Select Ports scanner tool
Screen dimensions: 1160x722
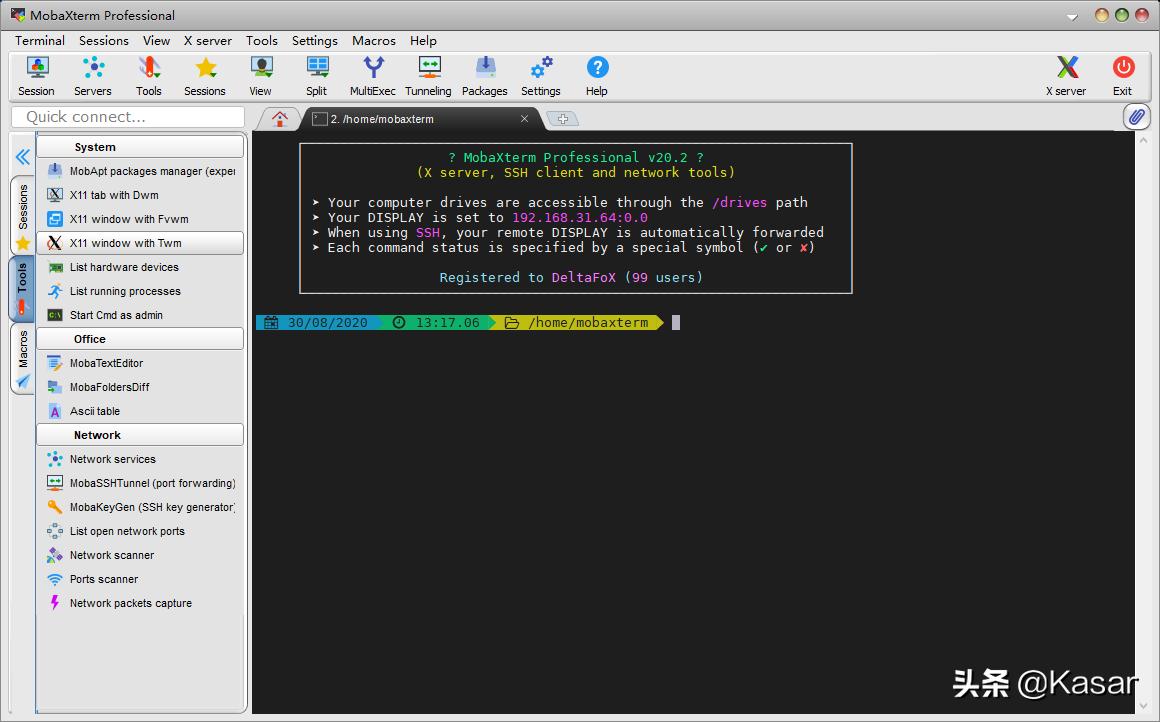pos(104,579)
